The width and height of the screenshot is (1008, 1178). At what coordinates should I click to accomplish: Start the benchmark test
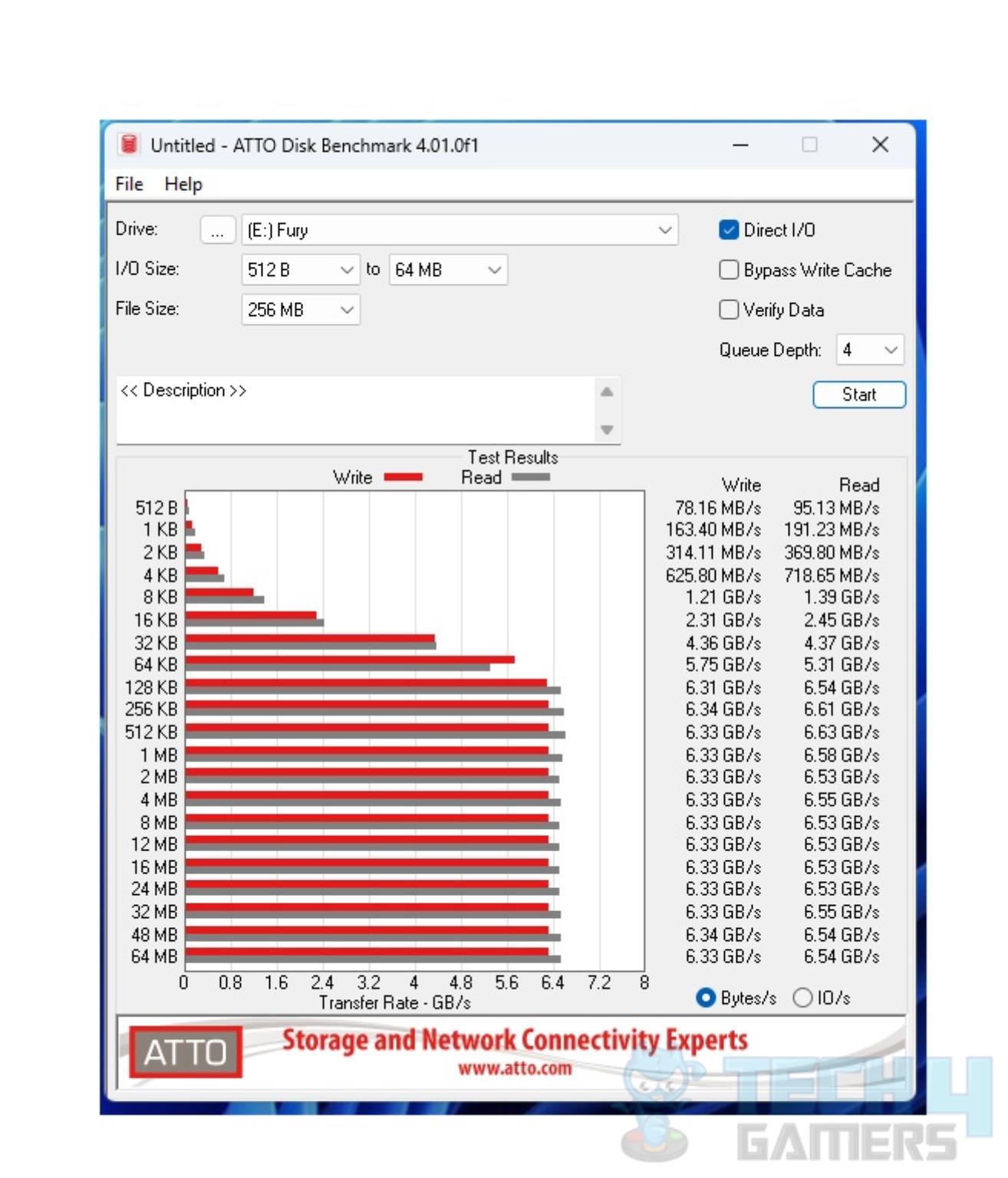pyautogui.click(x=859, y=395)
